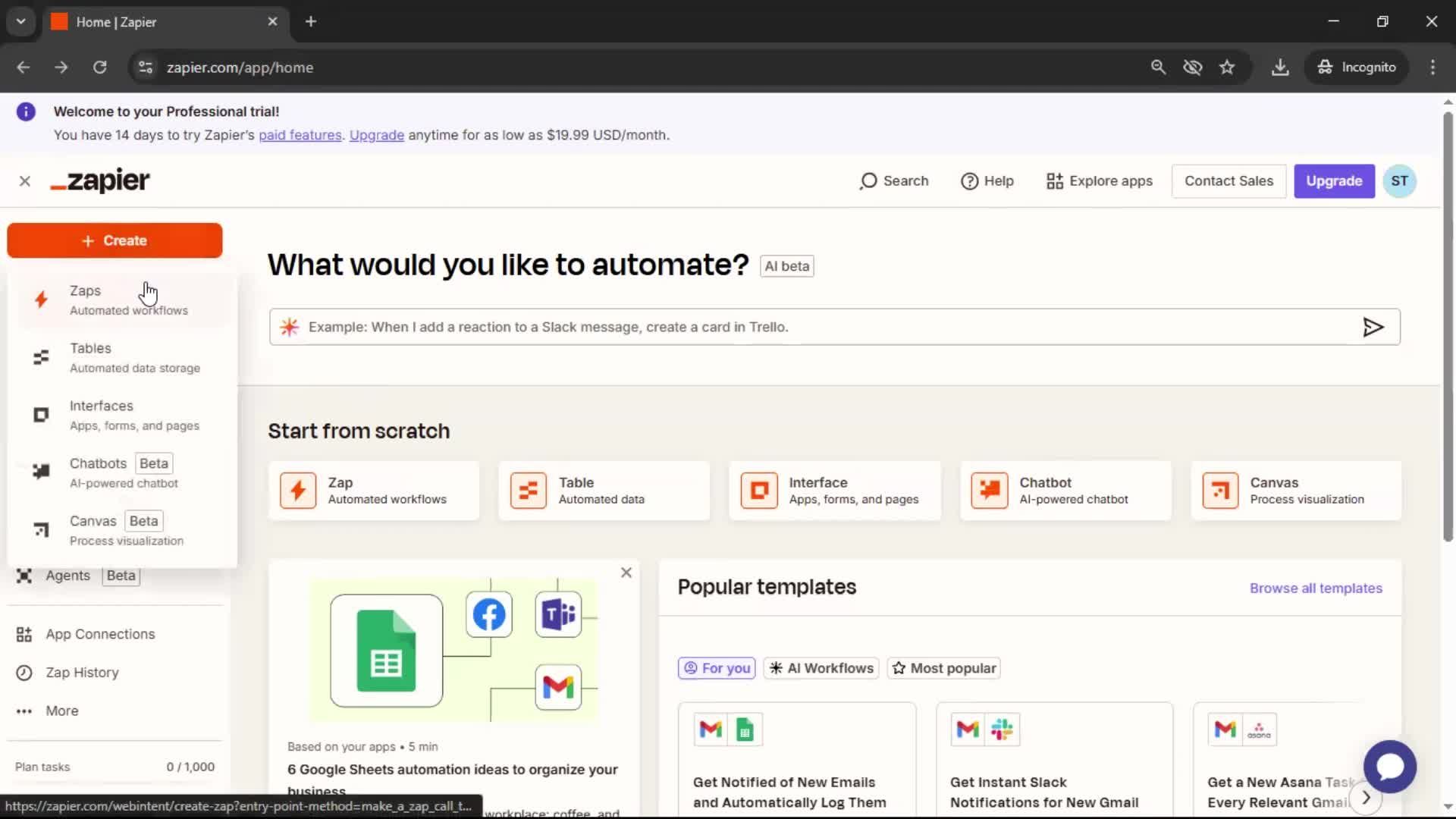
Task: Open Explore apps
Action: 1099,181
